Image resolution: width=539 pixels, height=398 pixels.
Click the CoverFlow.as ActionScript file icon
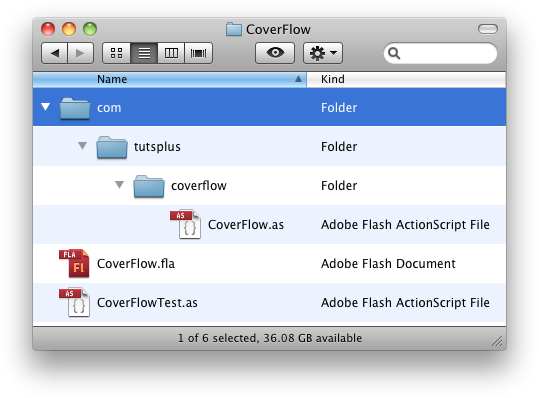(x=186, y=224)
